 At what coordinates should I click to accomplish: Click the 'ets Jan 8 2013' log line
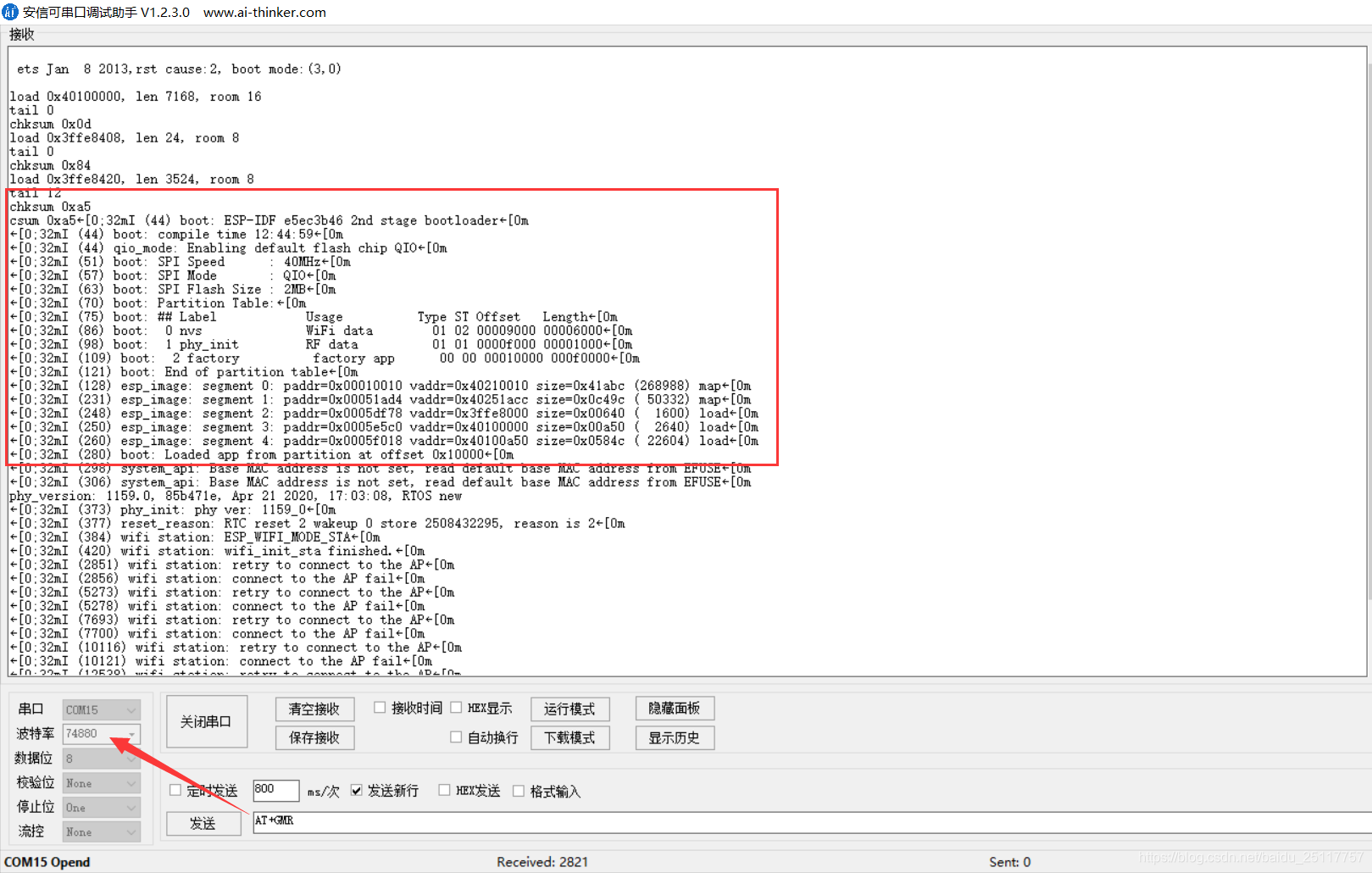[x=179, y=69]
